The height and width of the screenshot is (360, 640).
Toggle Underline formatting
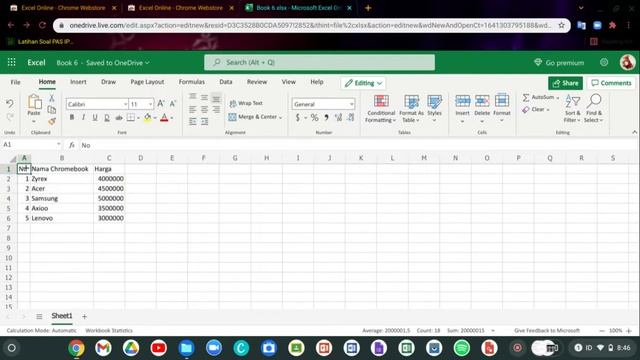click(x=95, y=118)
